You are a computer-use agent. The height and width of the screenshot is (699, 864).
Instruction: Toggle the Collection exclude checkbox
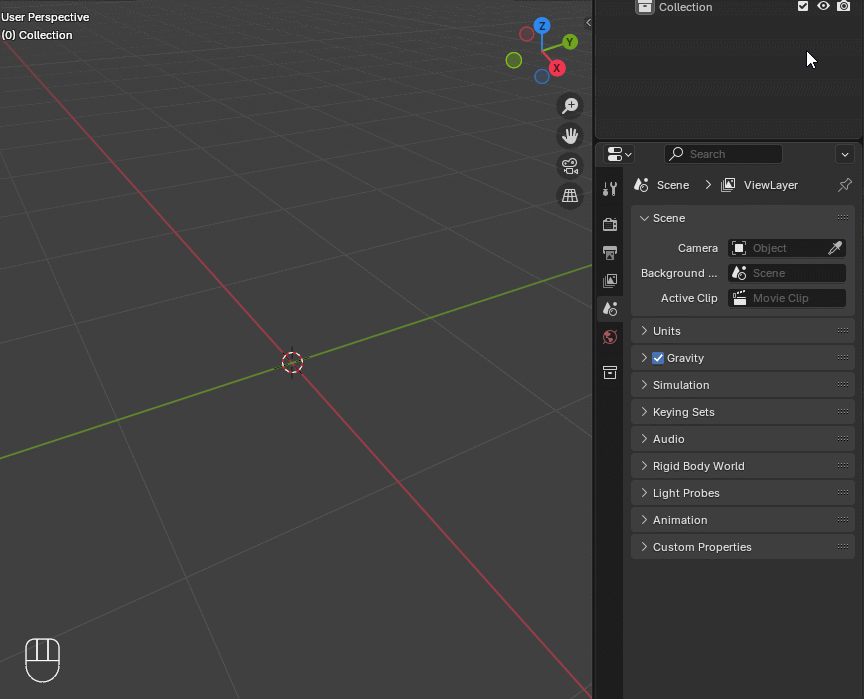click(803, 7)
